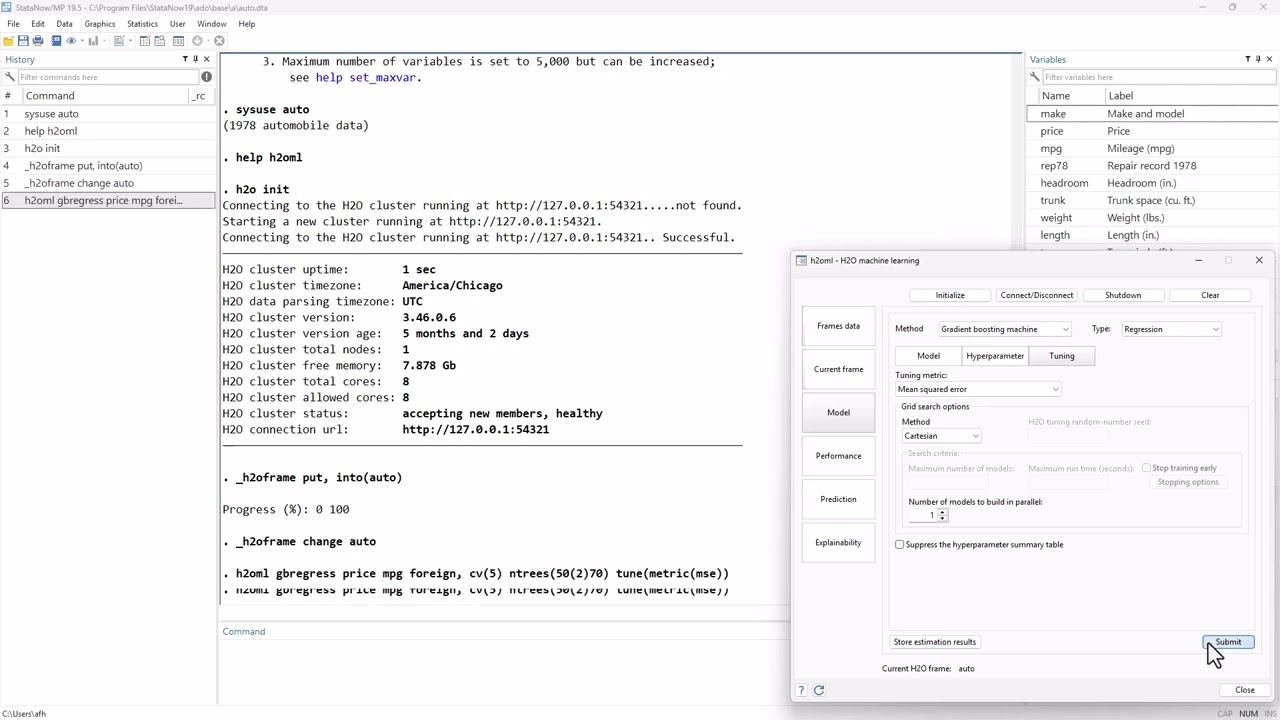Viewport: 1280px width, 720px height.
Task: Open the Current frame section
Action: (838, 369)
